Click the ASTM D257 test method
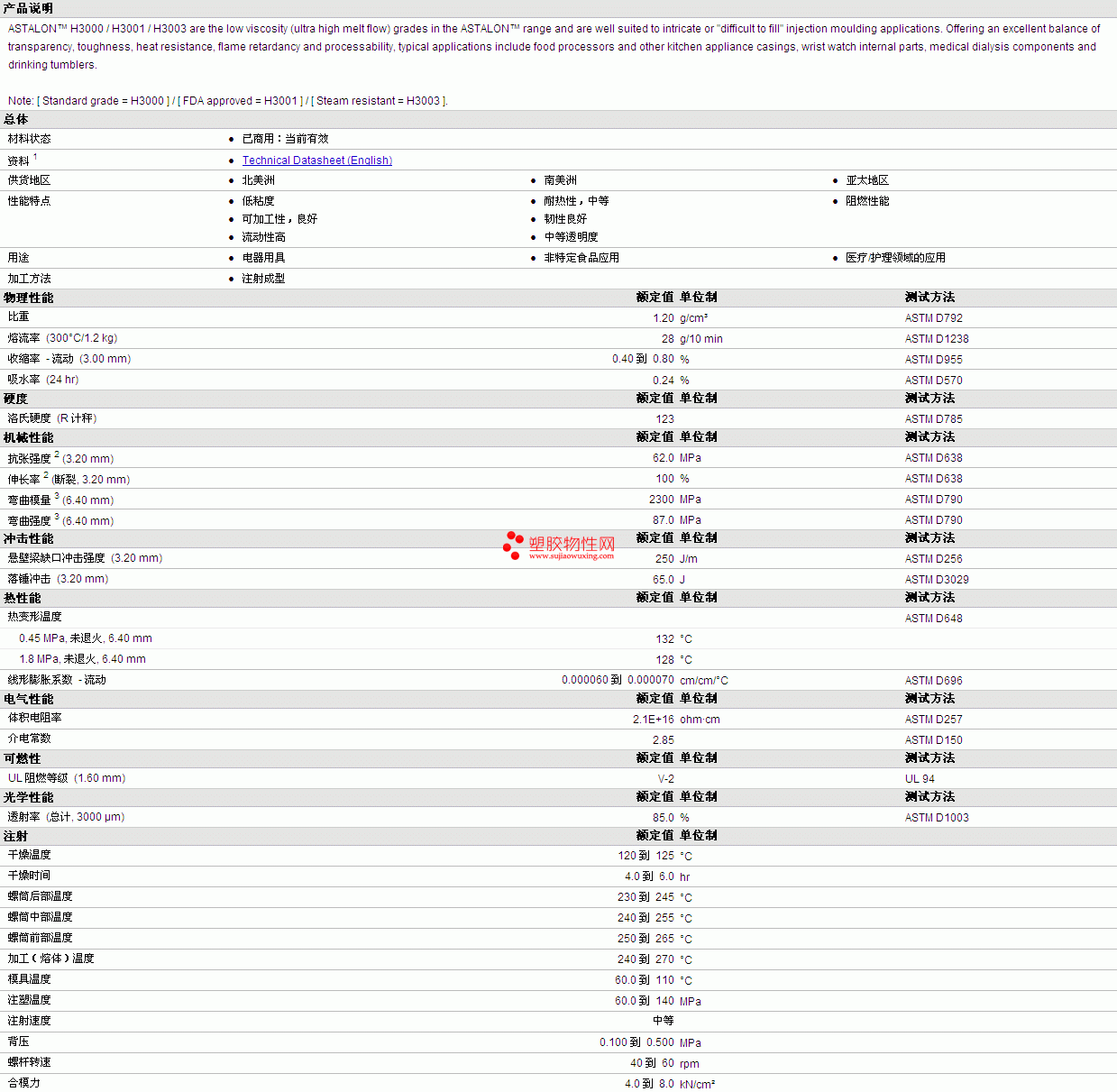1117x1092 pixels. [x=934, y=720]
